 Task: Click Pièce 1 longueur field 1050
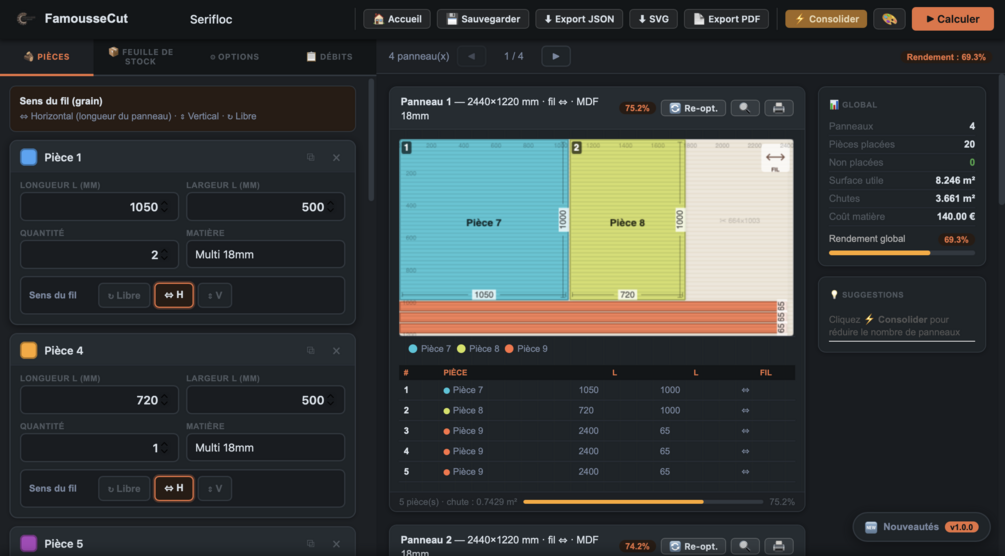(x=99, y=206)
